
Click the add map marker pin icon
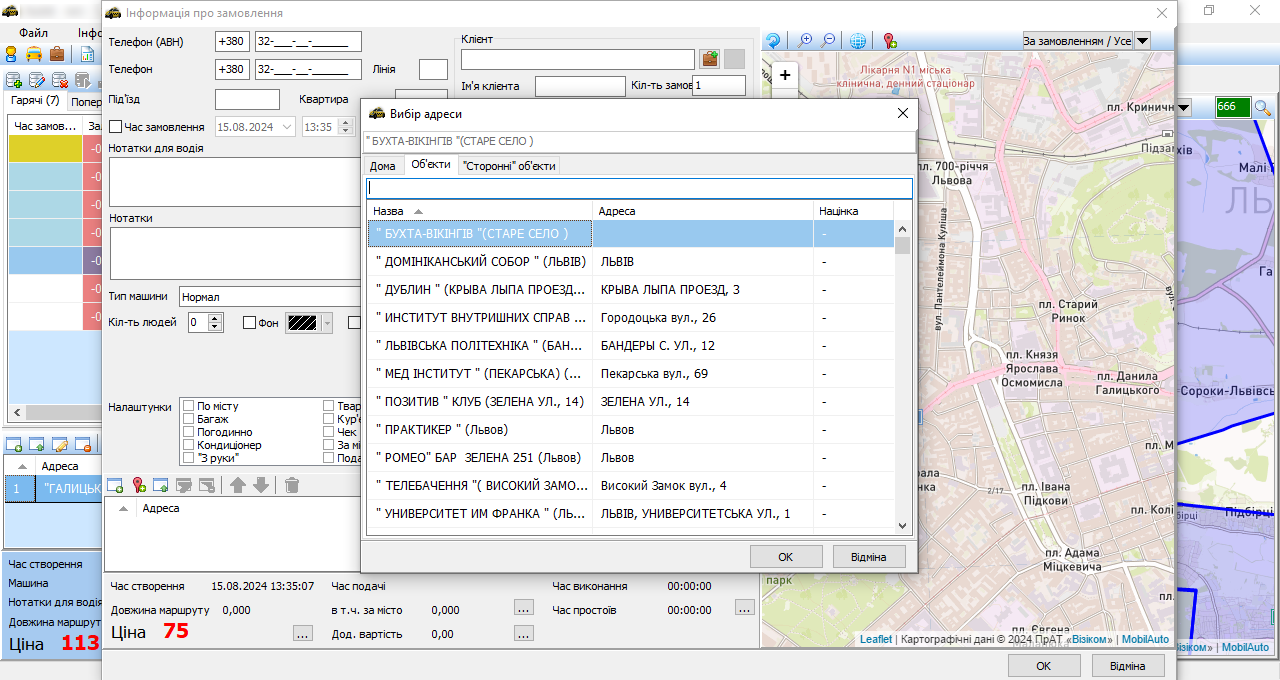(x=889, y=41)
